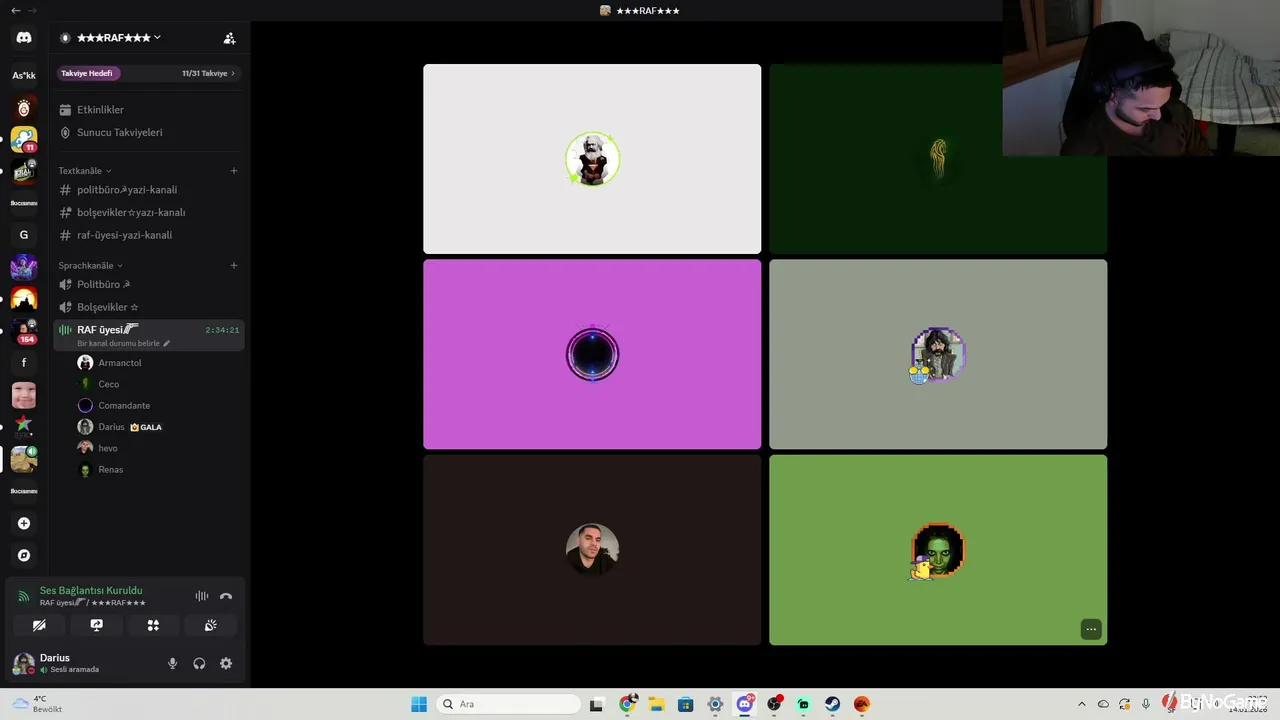The height and width of the screenshot is (720, 1280).
Task: Open the As*kk server
Action: (x=24, y=75)
